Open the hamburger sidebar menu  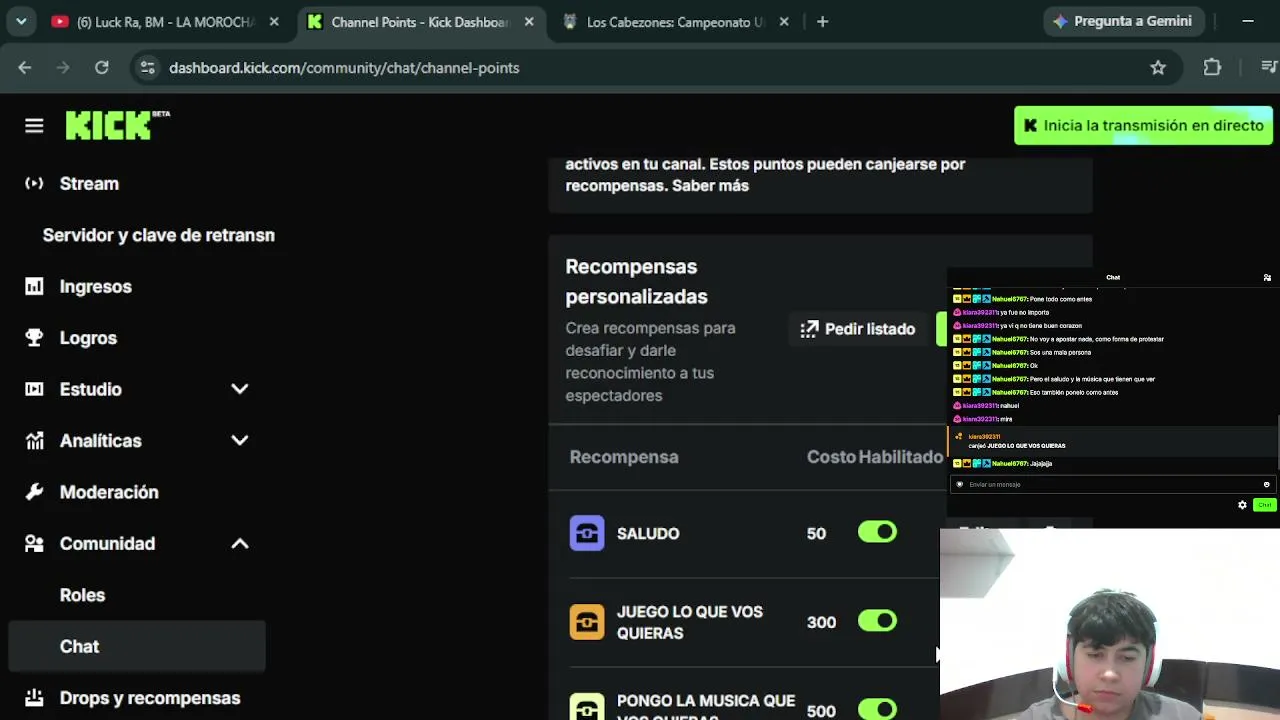tap(34, 126)
